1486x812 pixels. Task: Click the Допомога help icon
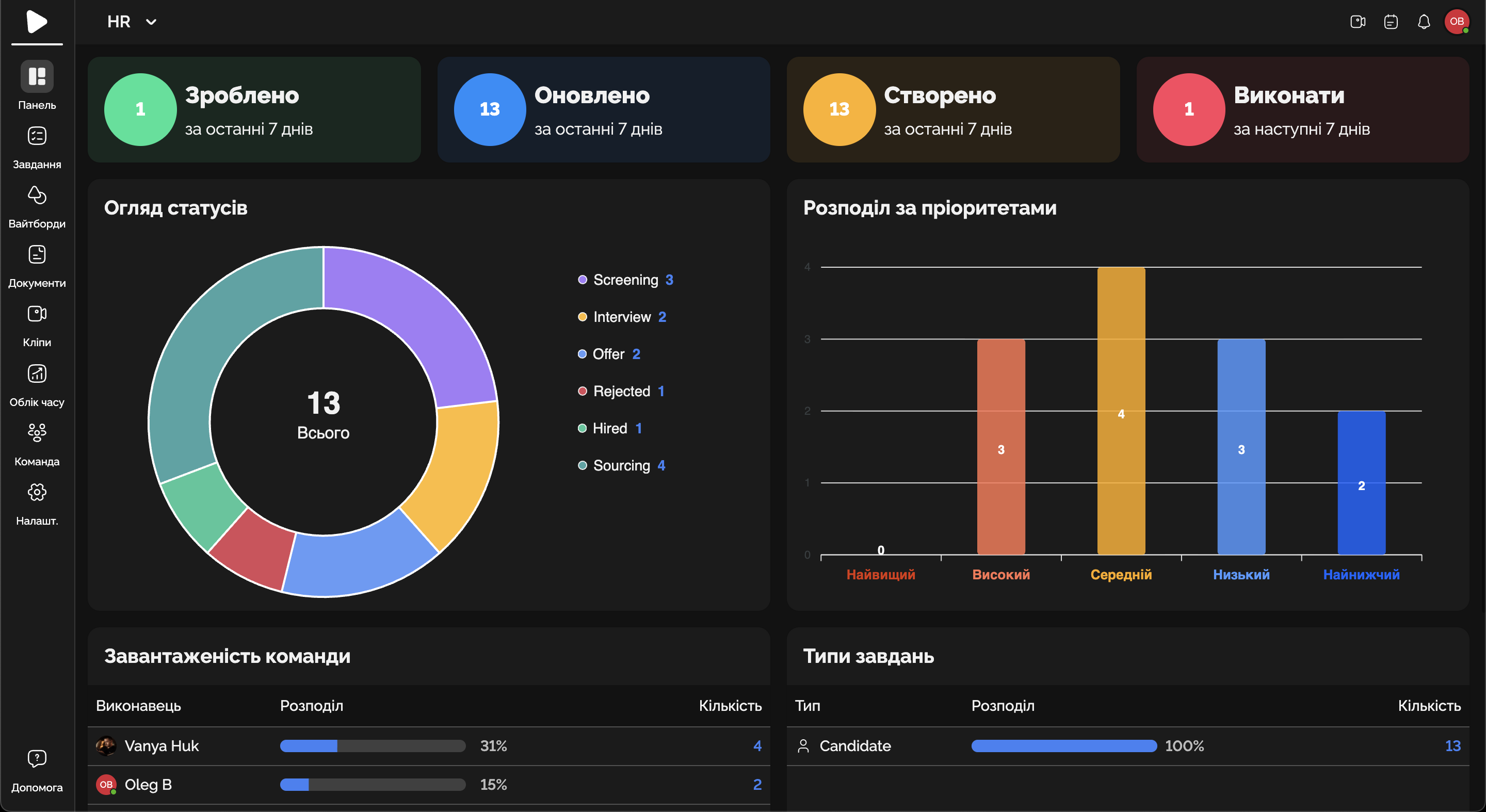[x=37, y=759]
